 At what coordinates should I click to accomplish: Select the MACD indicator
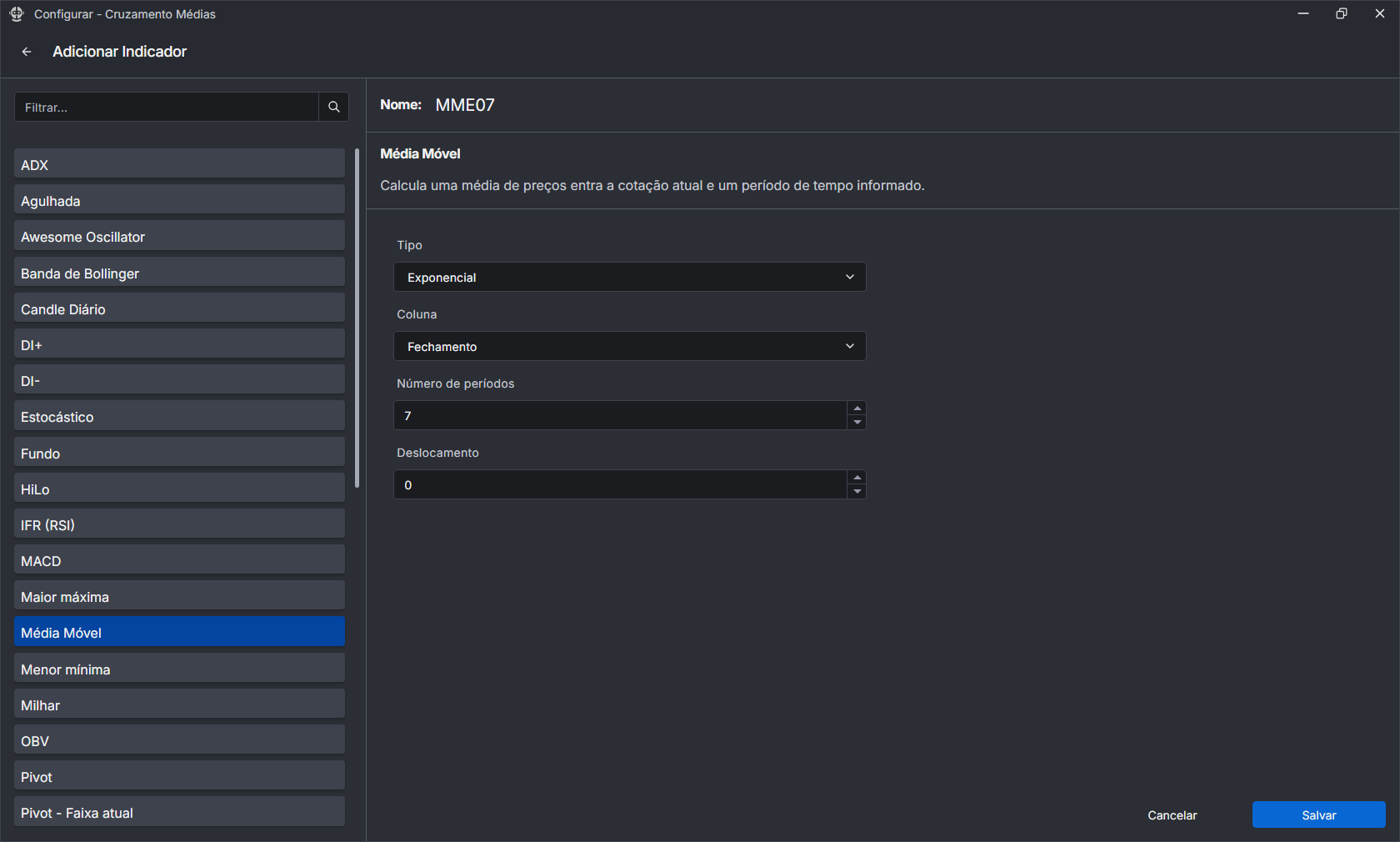(x=179, y=561)
